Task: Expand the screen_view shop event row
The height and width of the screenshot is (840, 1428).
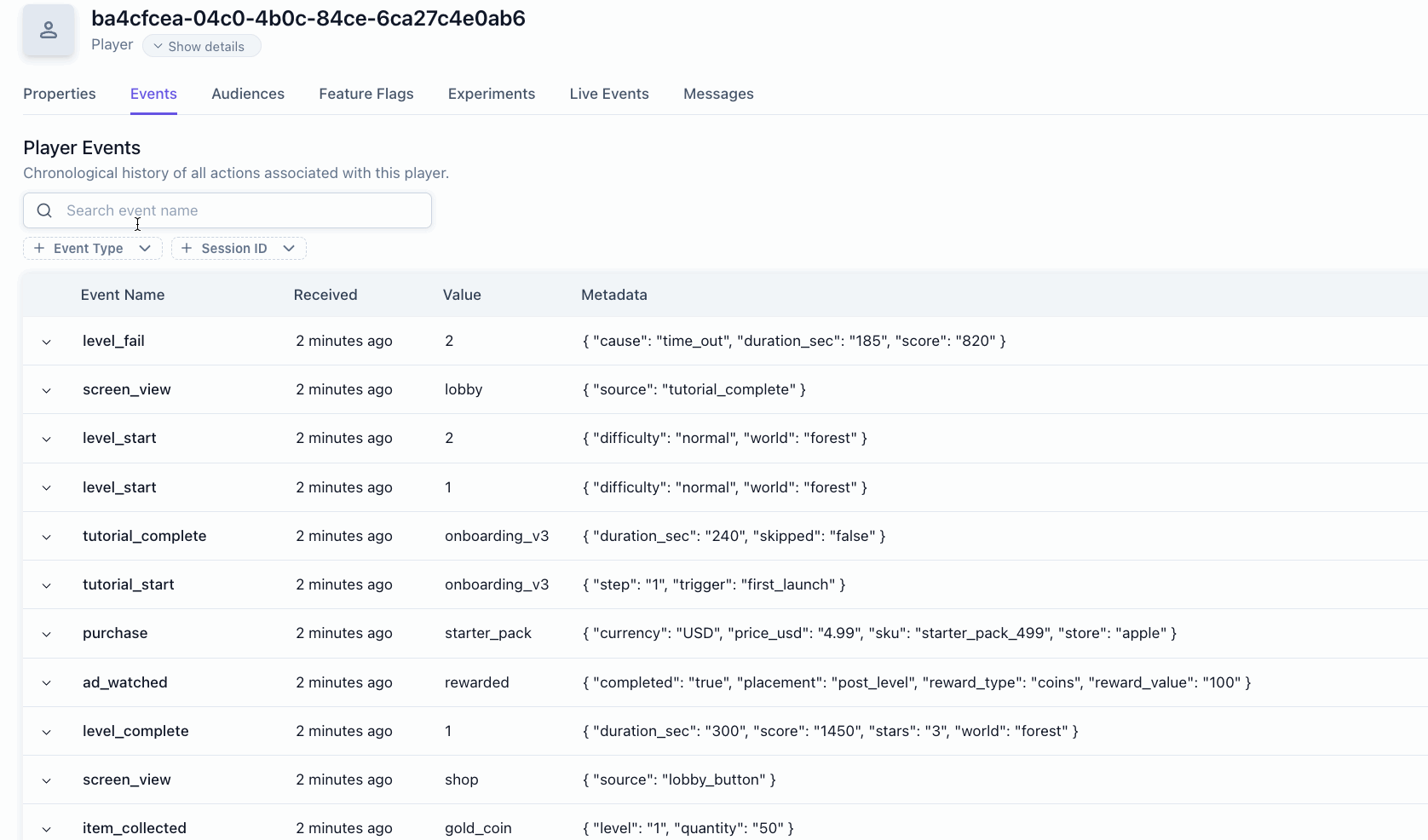Action: point(47,780)
